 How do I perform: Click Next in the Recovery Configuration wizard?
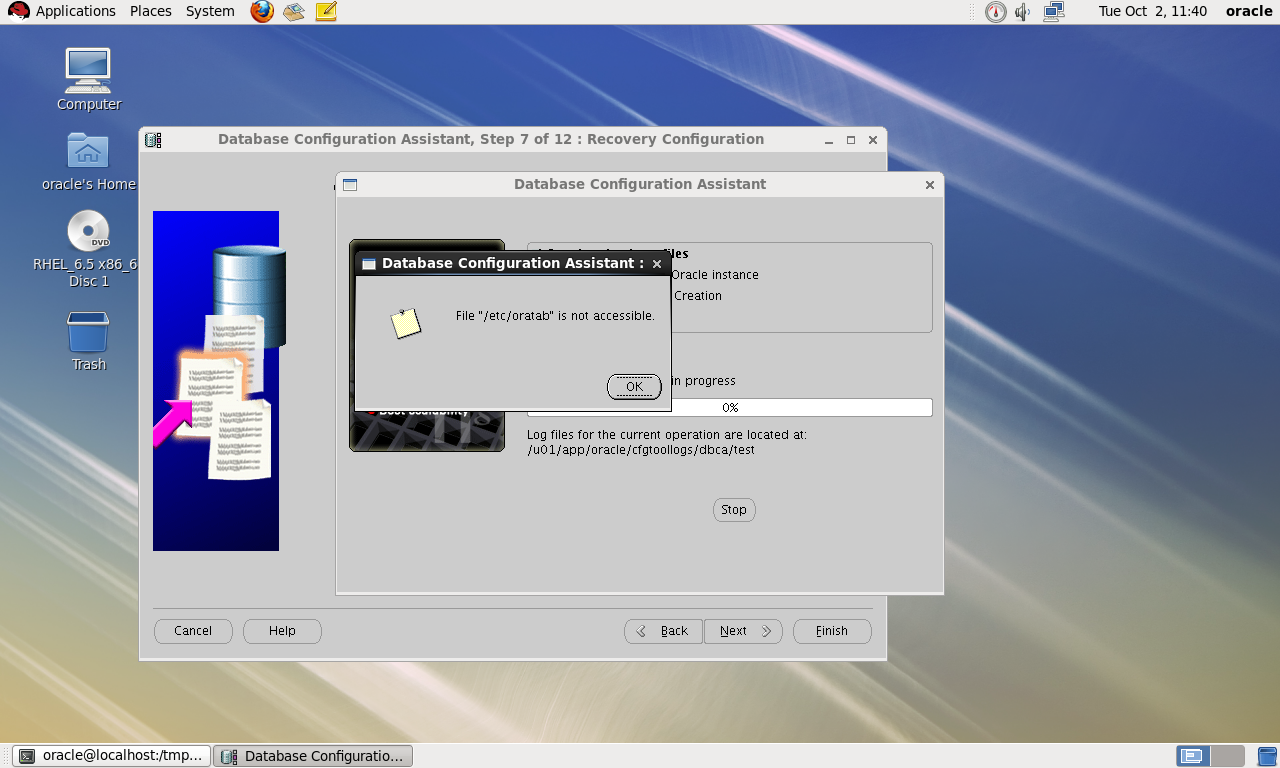point(743,631)
